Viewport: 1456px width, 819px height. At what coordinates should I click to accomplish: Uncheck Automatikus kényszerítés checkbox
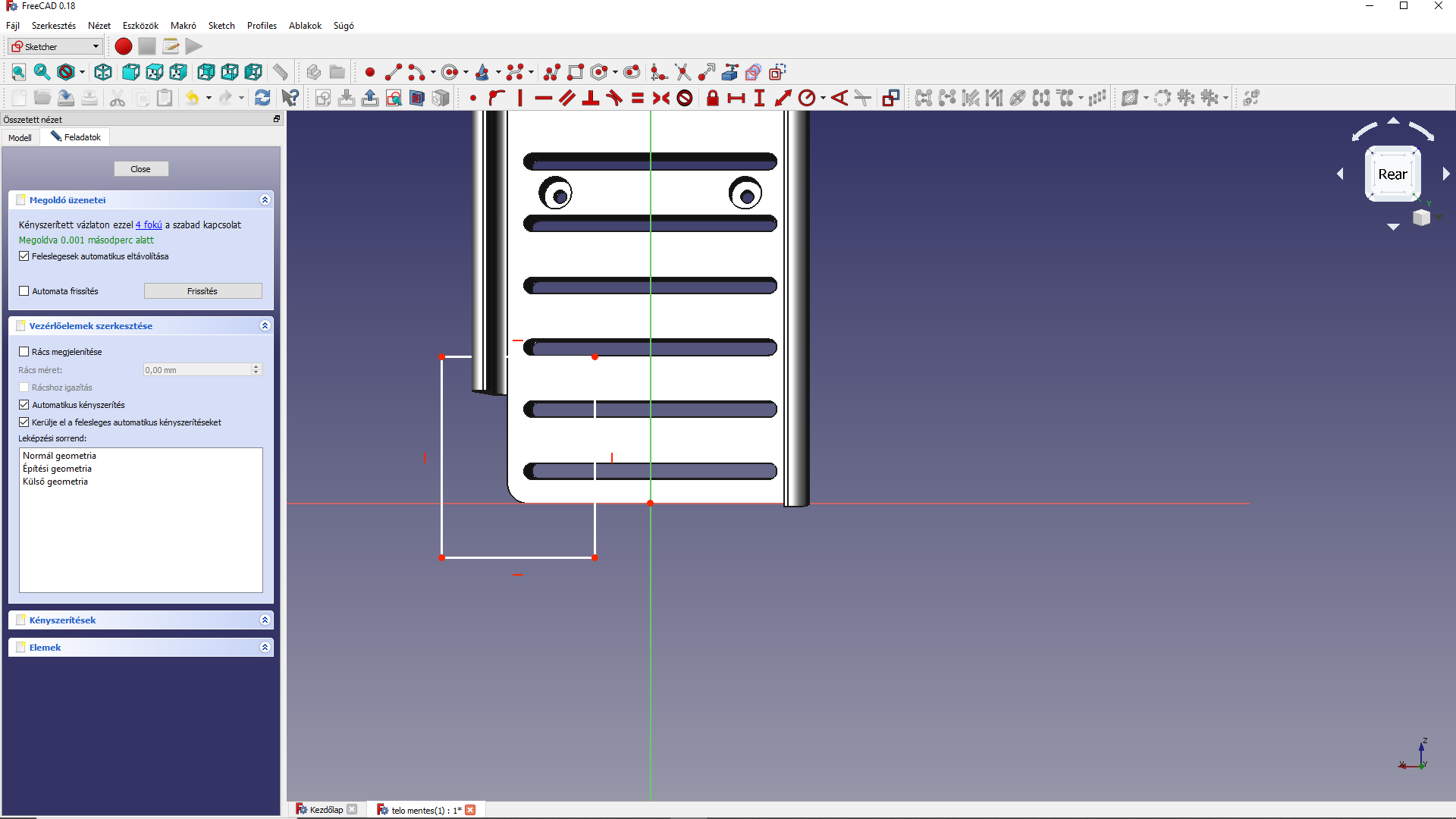[24, 405]
